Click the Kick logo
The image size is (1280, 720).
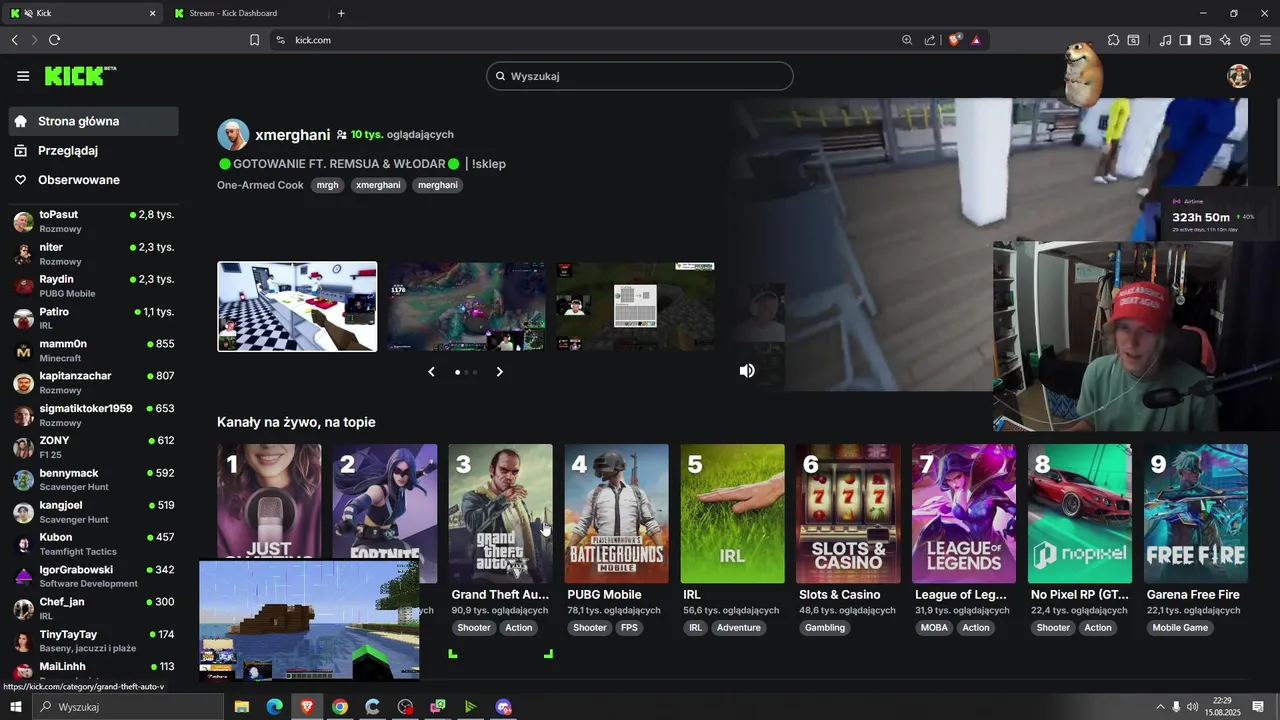coord(80,76)
